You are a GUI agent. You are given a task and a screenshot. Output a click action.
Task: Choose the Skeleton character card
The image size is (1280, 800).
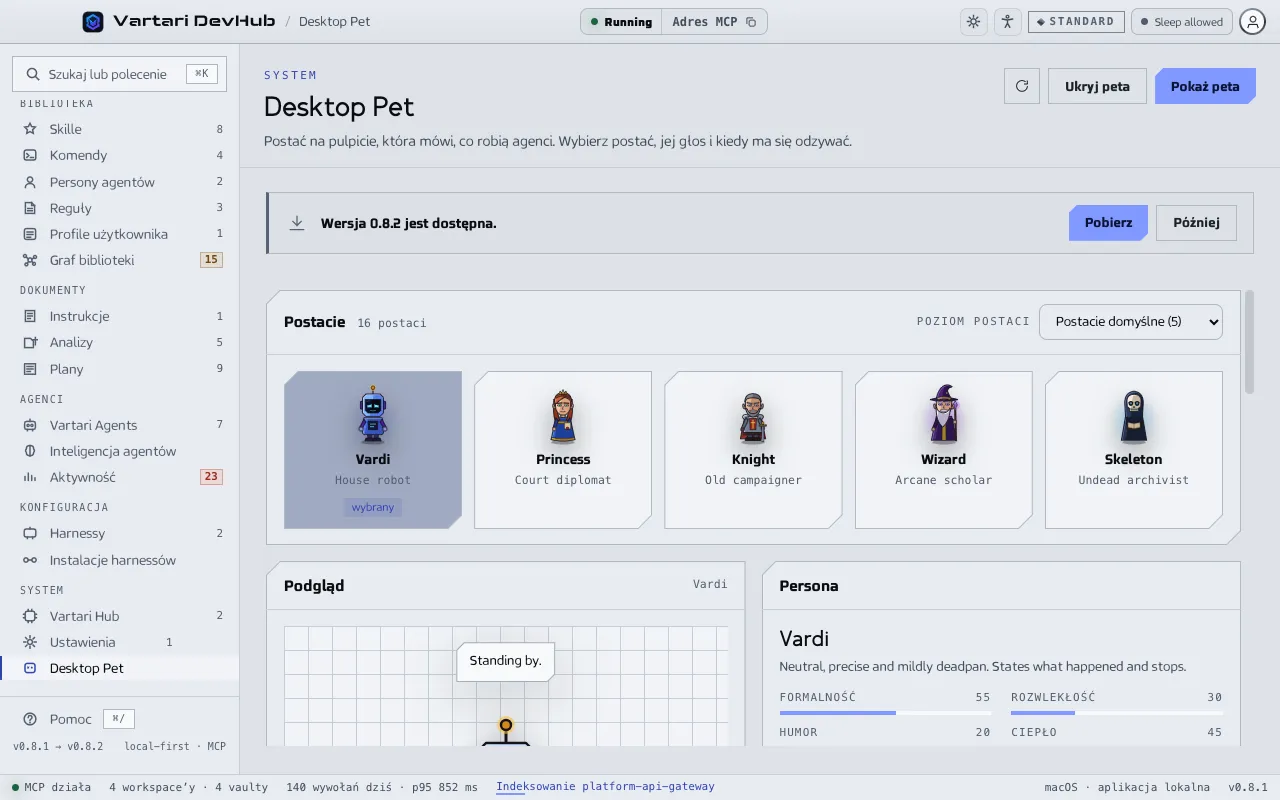[x=1133, y=450]
